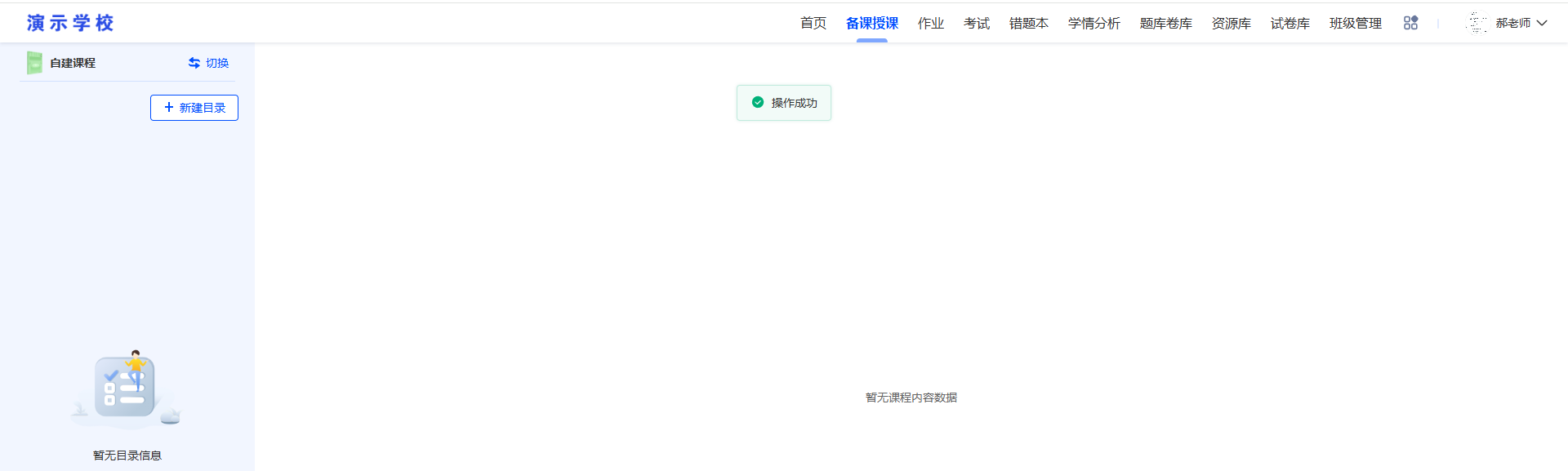This screenshot has height=471, width=1568.
Task: Go to the 首页 tab
Action: 813,23
